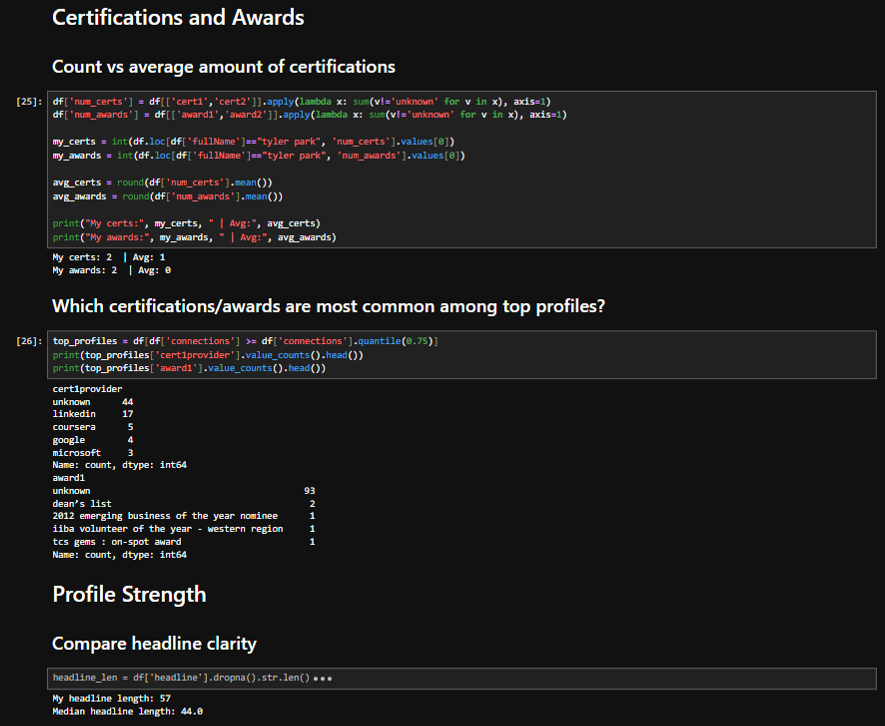Click the Median headline length output line

(x=127, y=711)
